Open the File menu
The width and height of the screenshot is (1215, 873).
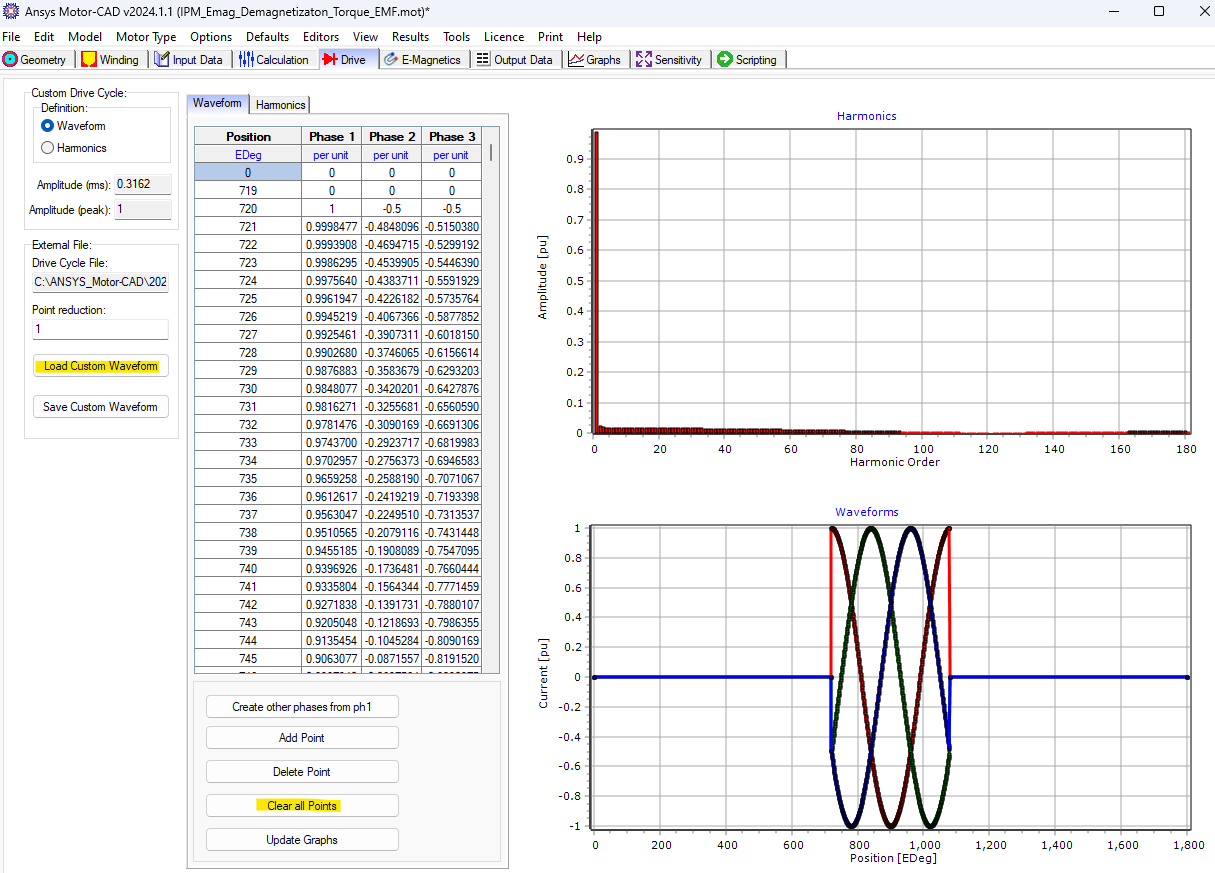pos(11,37)
